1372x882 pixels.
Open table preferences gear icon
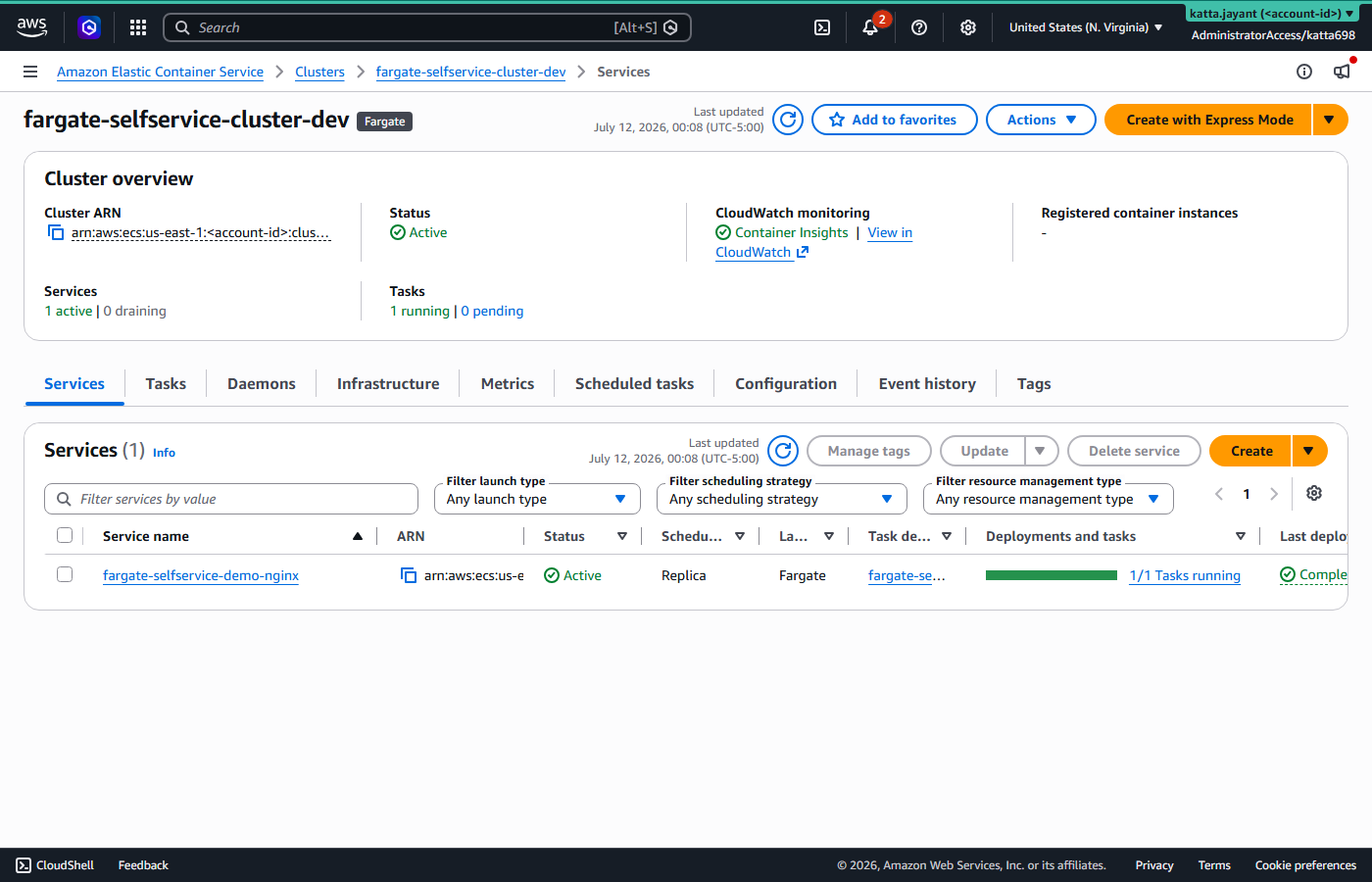pyautogui.click(x=1314, y=493)
